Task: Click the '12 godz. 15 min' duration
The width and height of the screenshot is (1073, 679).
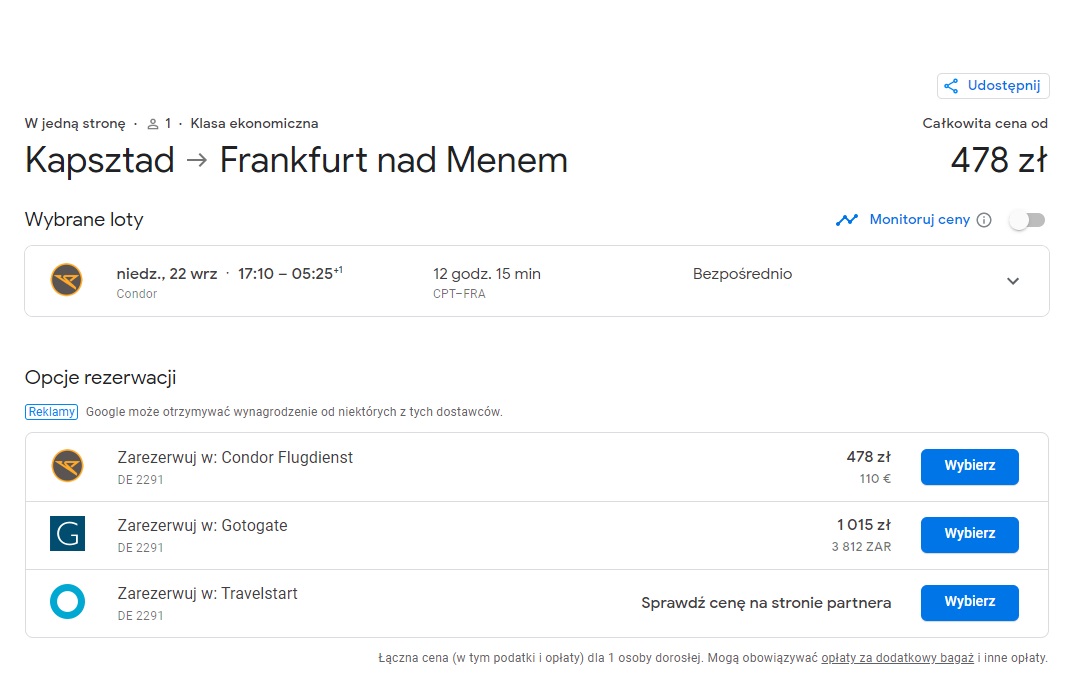Action: [x=487, y=274]
